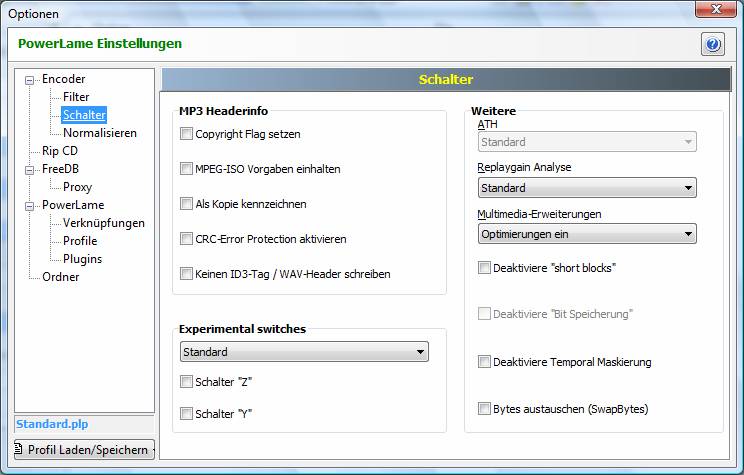744x475 pixels.
Task: Open the Replaygain Analyse dropdown
Action: click(587, 187)
